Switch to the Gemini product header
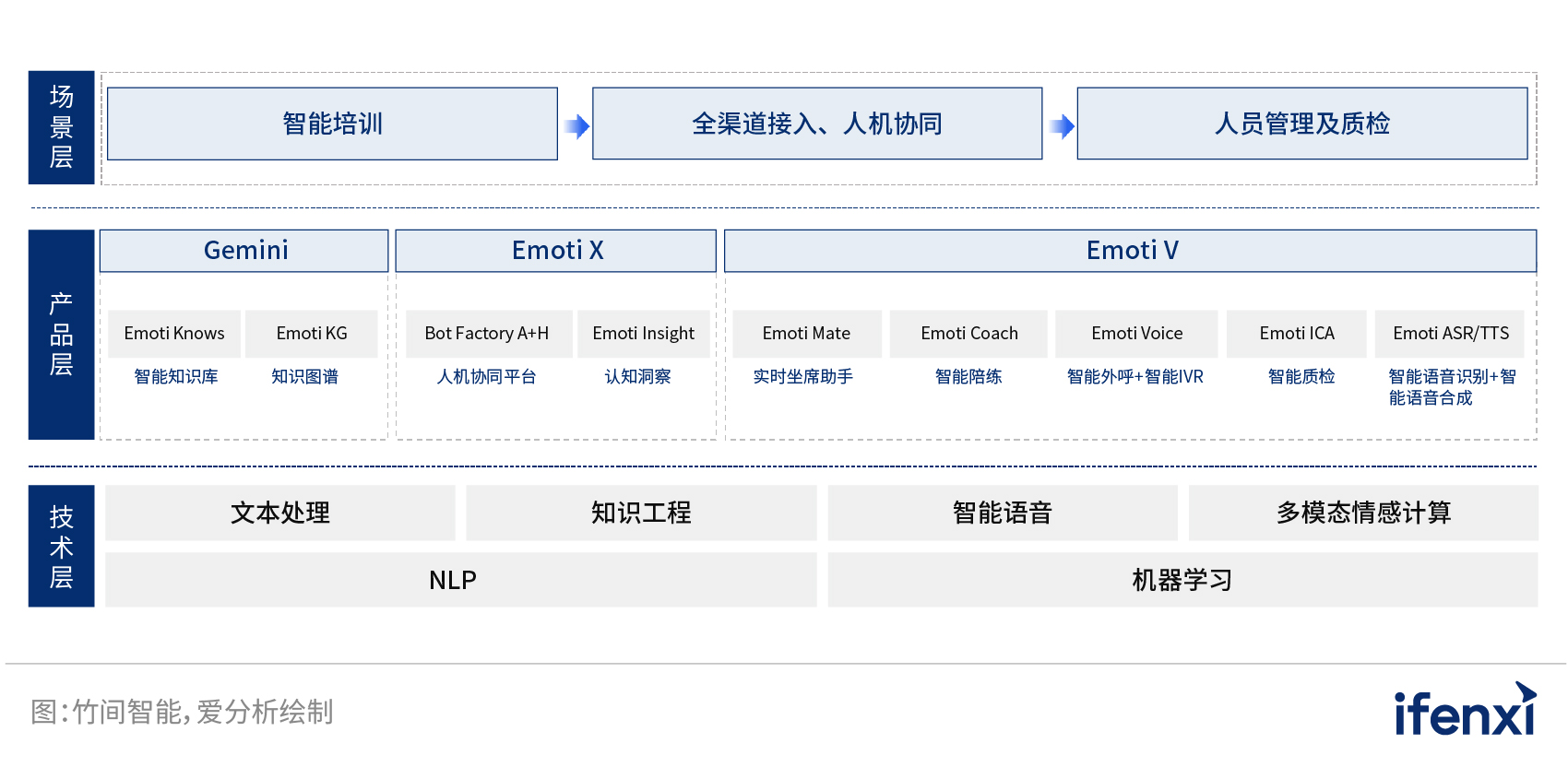The image size is (1568, 767). click(x=244, y=251)
